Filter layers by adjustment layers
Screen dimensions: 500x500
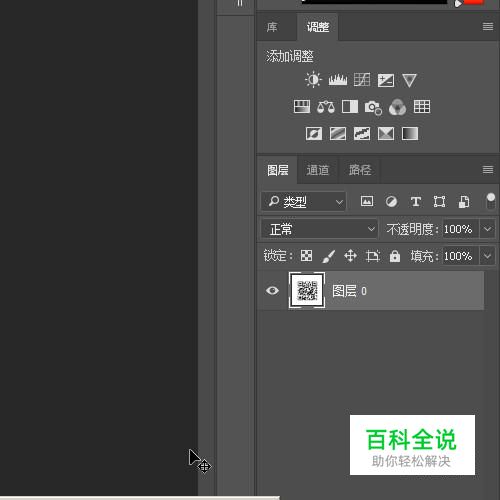391,201
